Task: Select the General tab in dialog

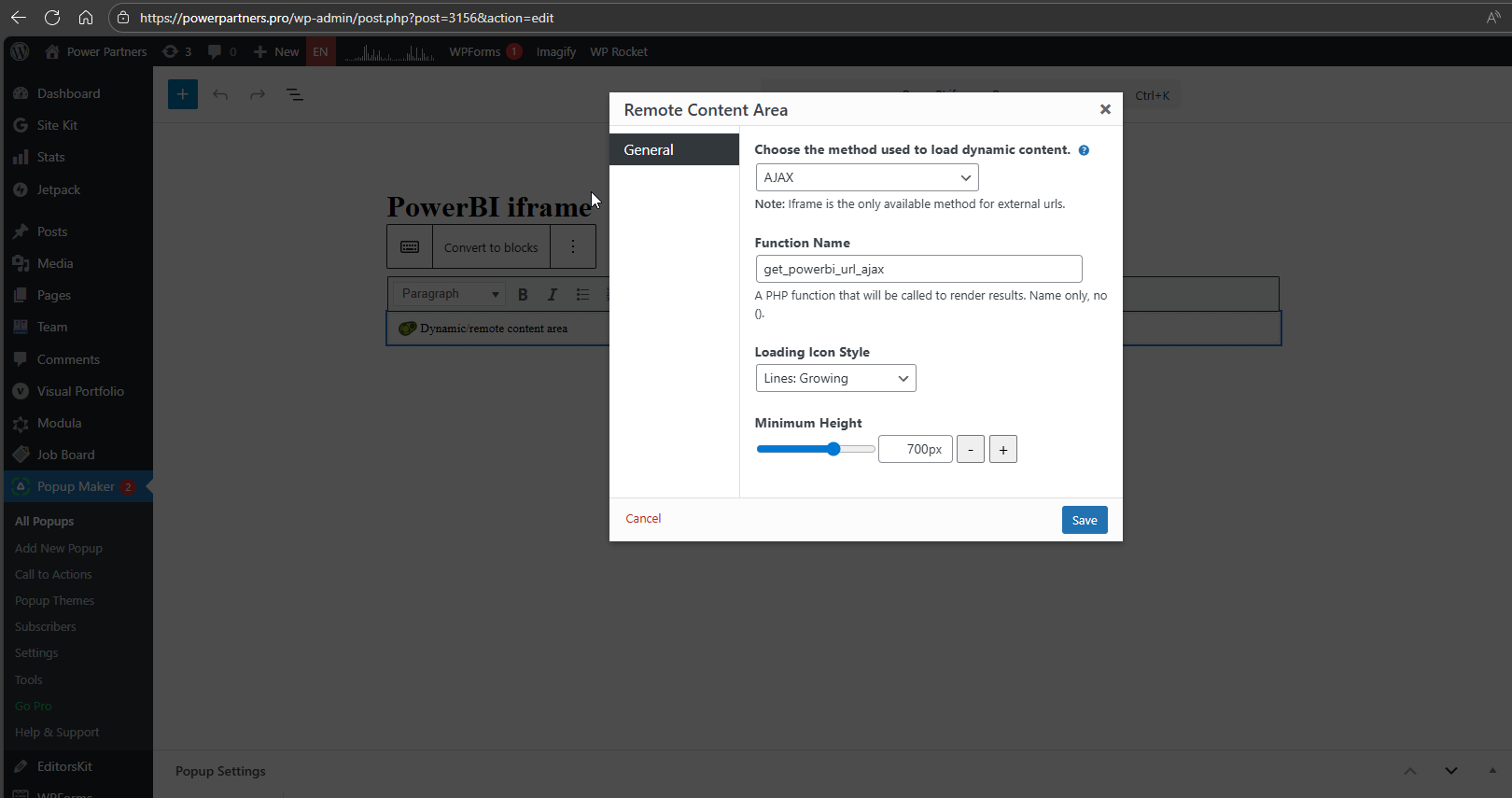Action: point(674,149)
